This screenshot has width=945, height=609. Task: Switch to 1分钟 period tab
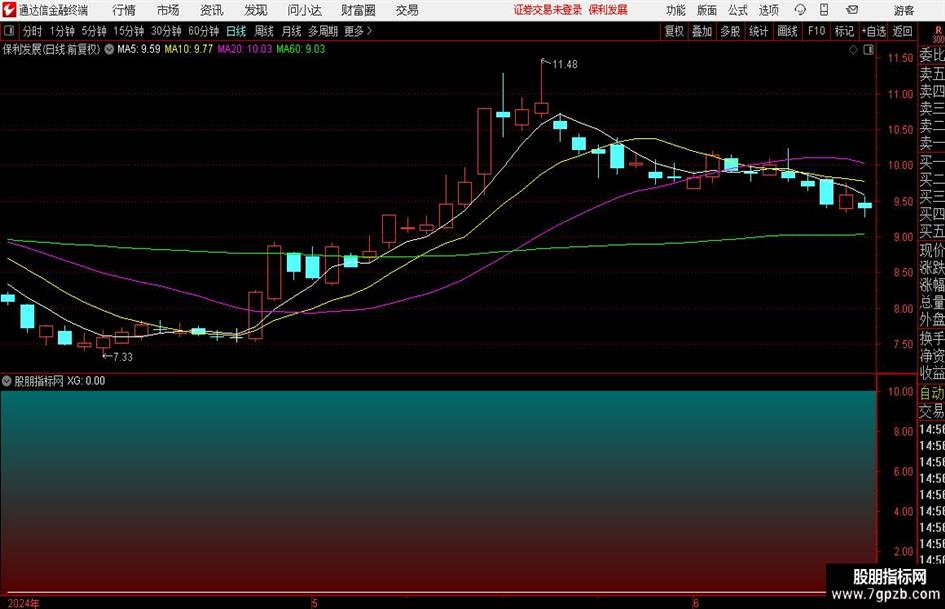click(62, 31)
